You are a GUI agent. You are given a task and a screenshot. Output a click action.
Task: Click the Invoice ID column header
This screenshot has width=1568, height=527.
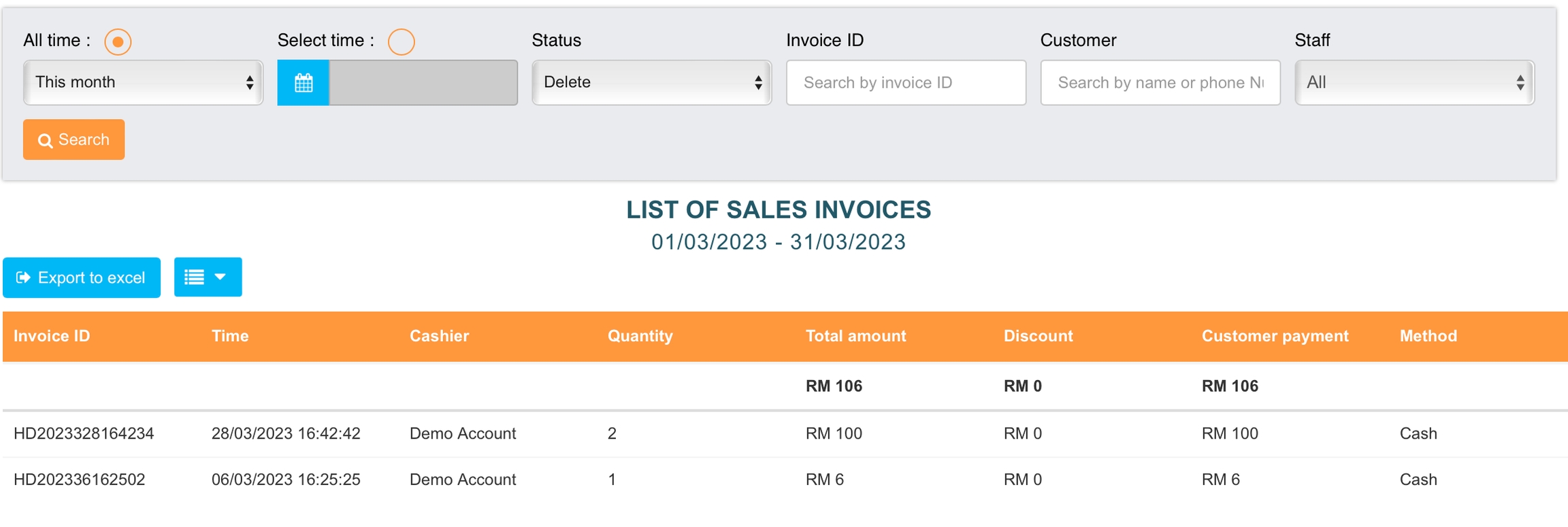tap(52, 336)
